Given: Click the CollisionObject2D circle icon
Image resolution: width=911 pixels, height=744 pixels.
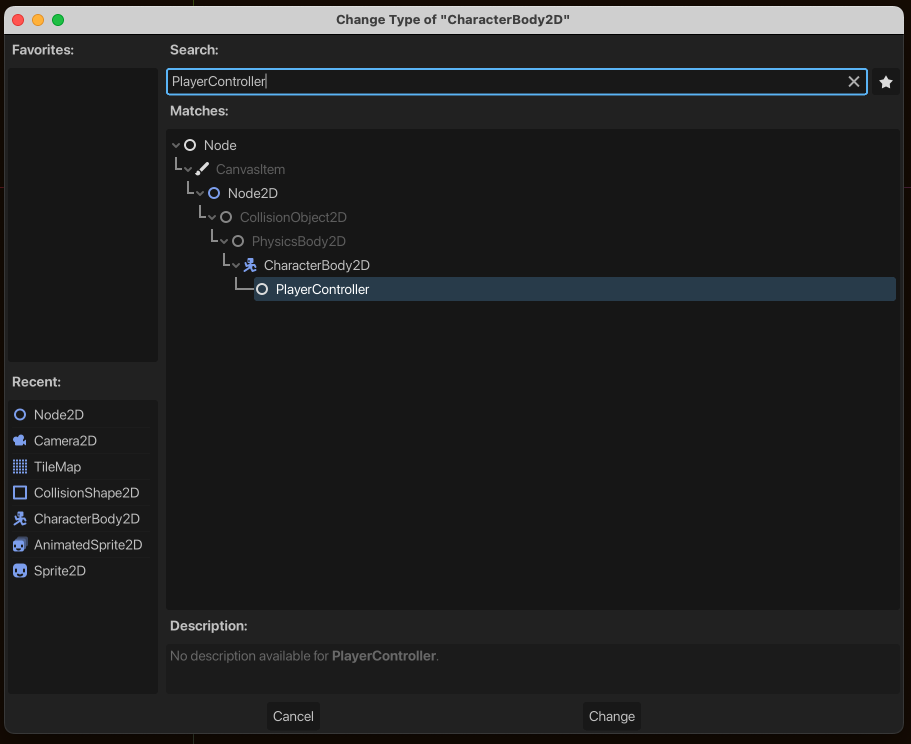Looking at the screenshot, I should click(226, 217).
